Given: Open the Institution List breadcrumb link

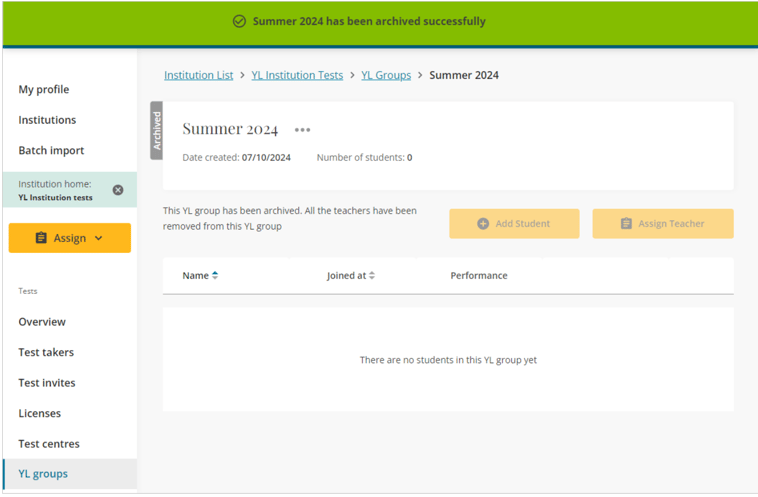Looking at the screenshot, I should click(x=198, y=75).
